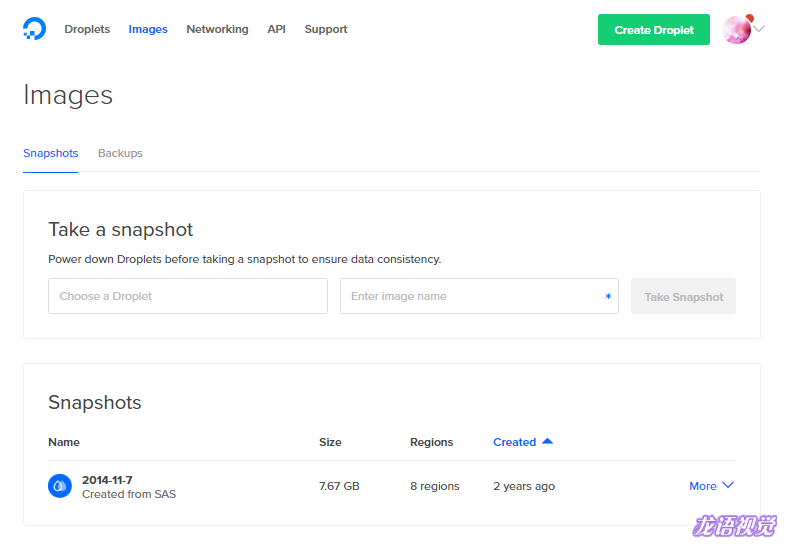
Task: Click the 2014-11-7 snapshot name
Action: [107, 479]
